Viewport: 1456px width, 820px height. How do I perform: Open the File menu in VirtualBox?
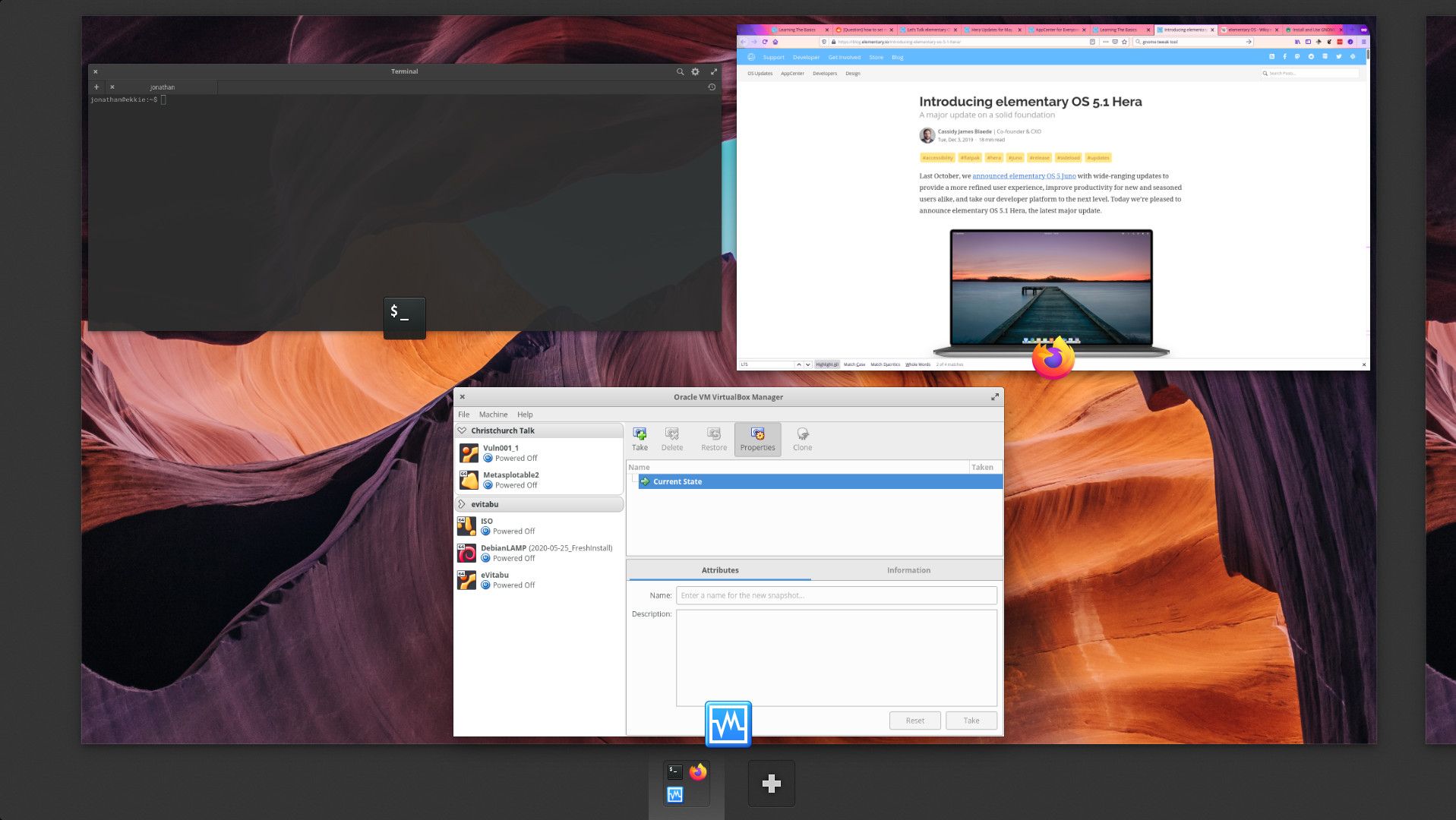point(463,415)
